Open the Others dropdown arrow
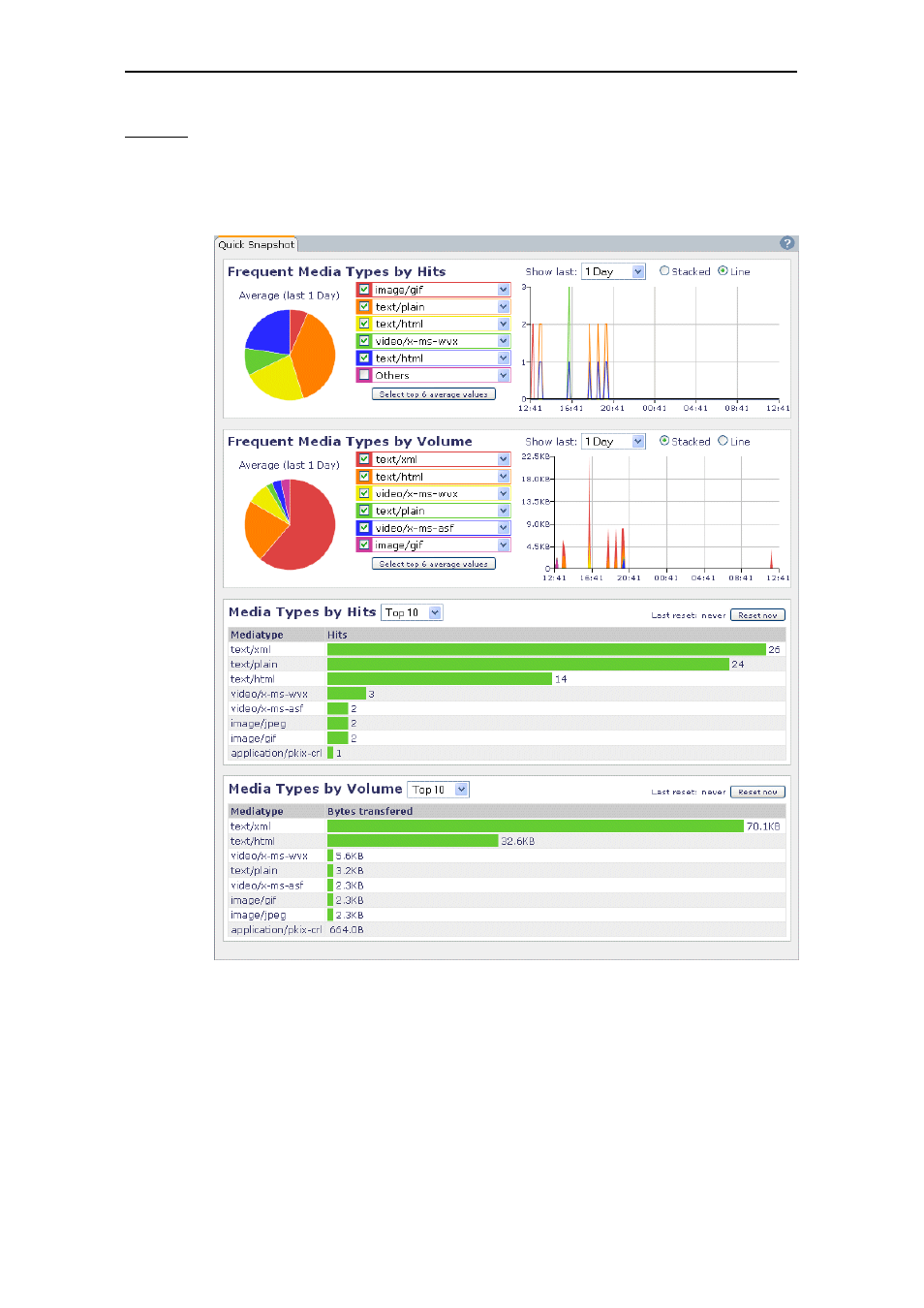This screenshot has width=924, height=1308. click(504, 375)
